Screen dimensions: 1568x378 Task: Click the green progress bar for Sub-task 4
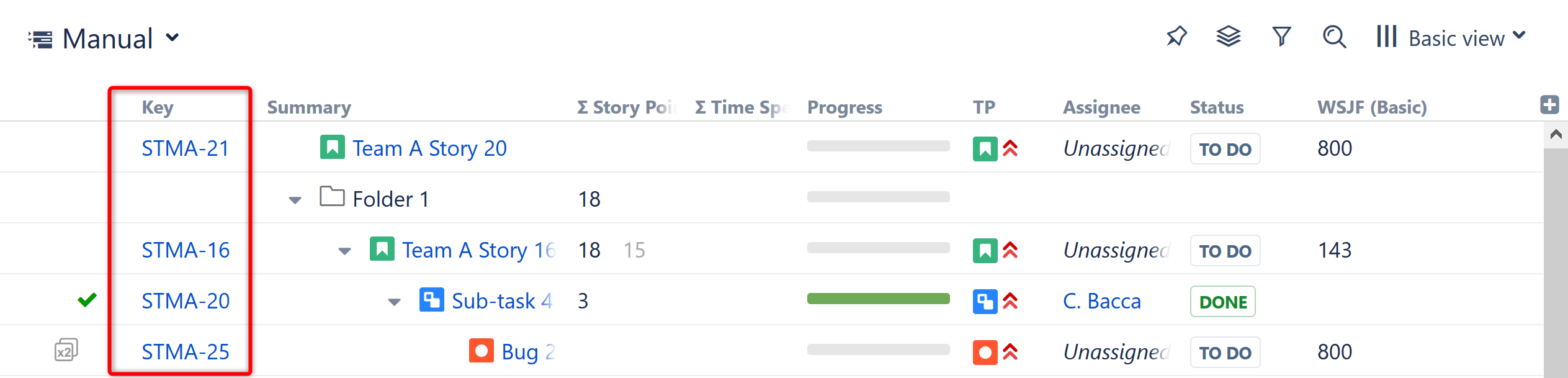(x=878, y=299)
